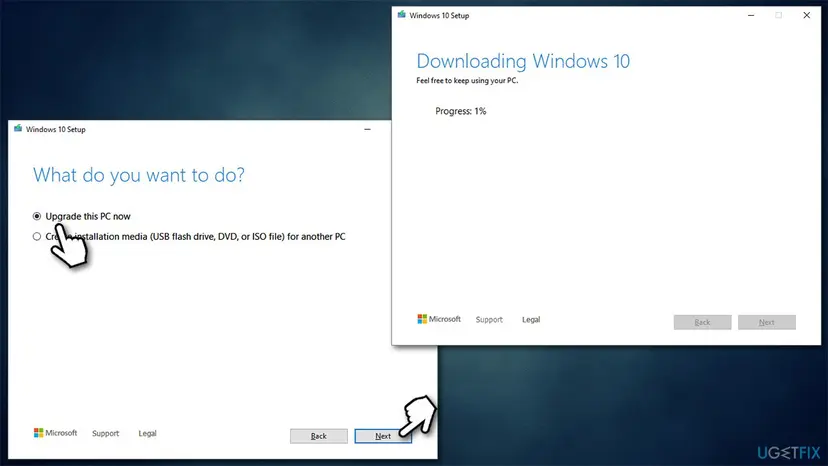
Task: Click the 'What do you want to do?' heading
Action: click(x=139, y=175)
